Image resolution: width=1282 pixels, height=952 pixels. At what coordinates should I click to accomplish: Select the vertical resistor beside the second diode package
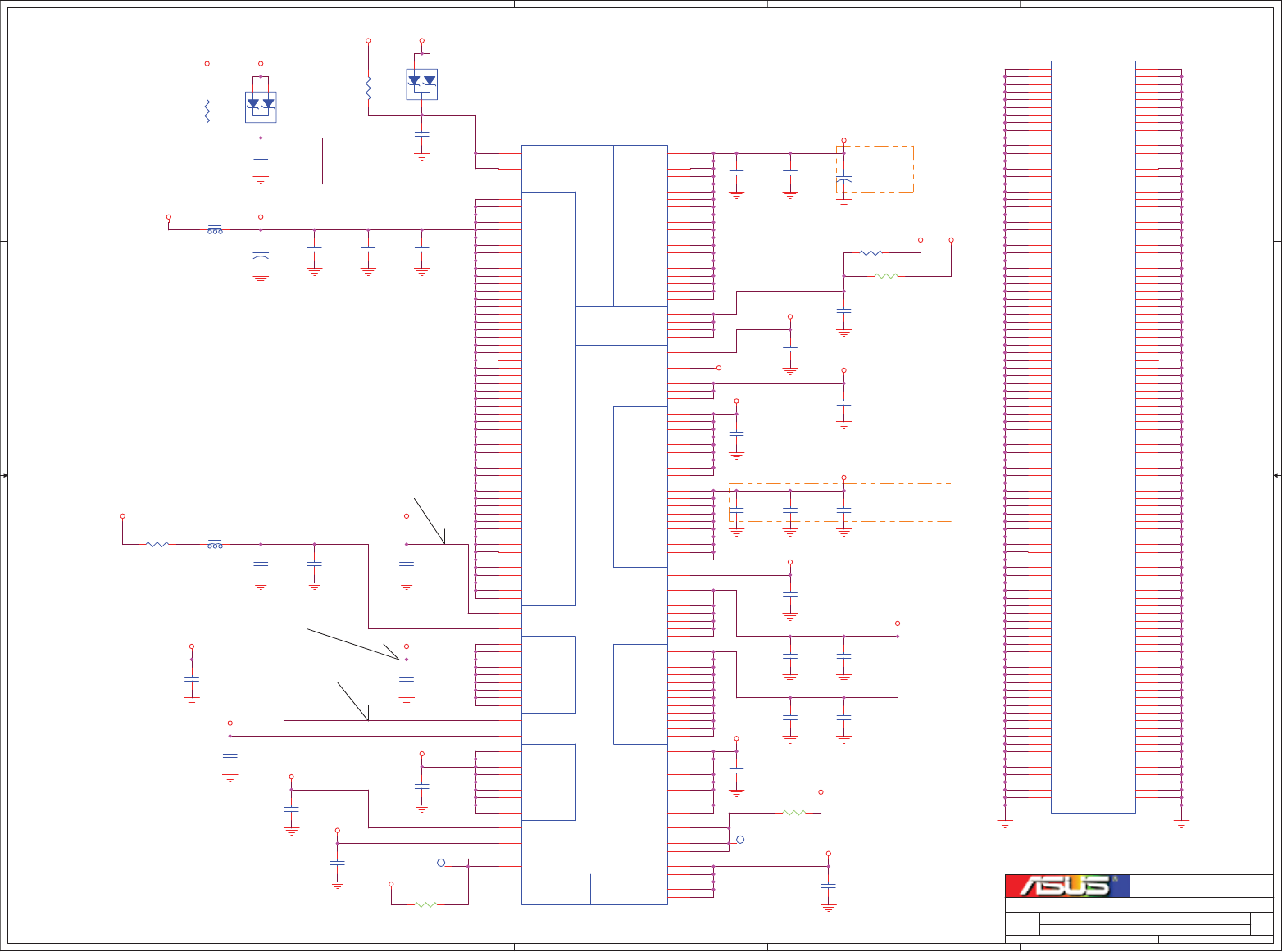(x=369, y=88)
